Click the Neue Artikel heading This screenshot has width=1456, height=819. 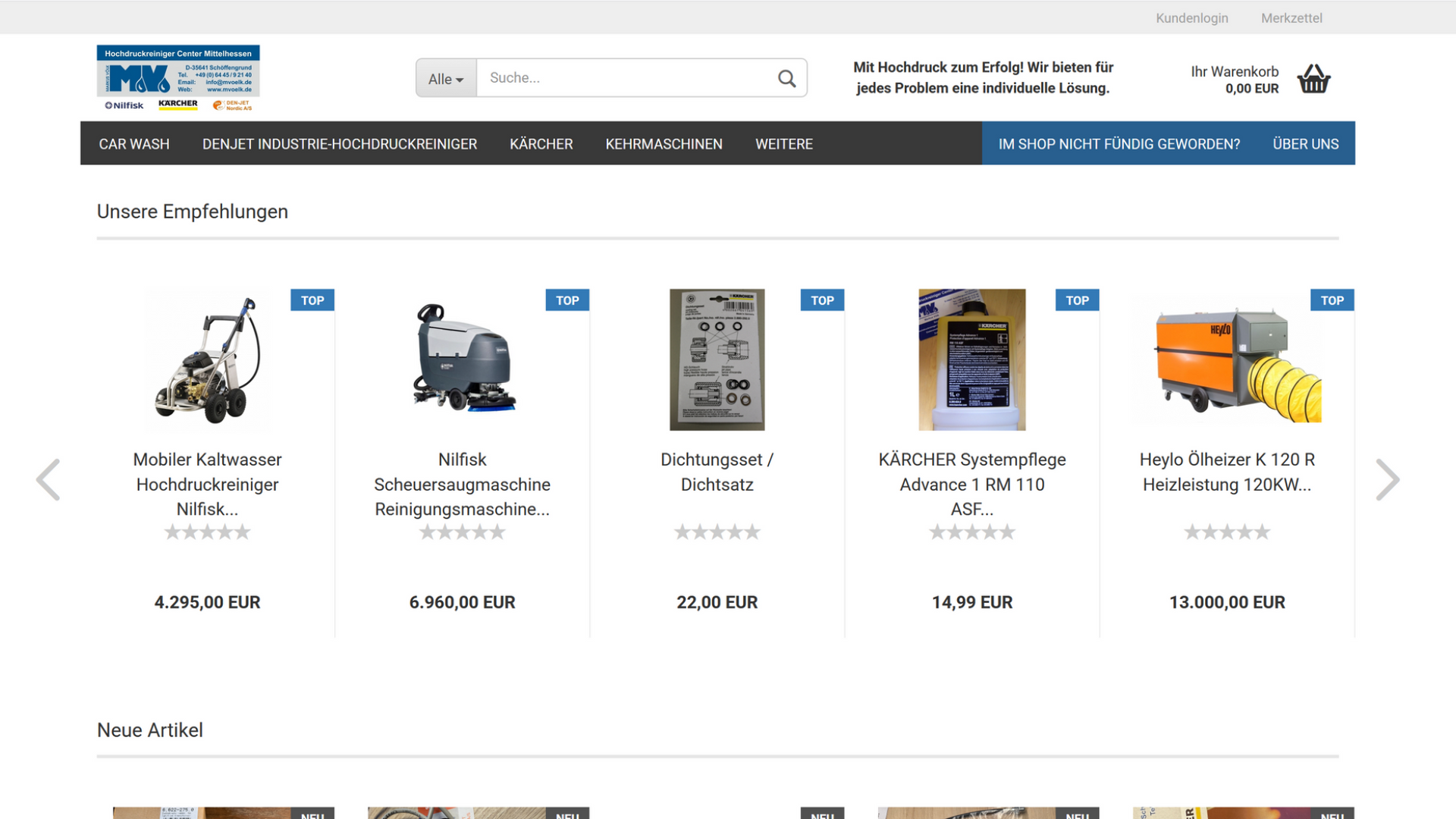pos(150,730)
